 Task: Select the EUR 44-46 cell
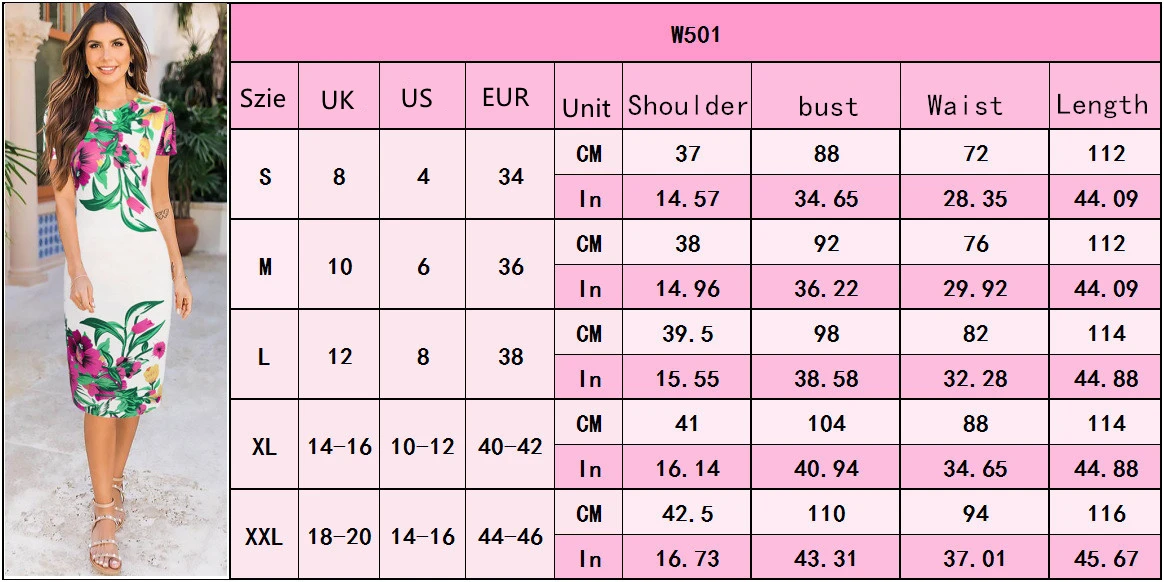(x=510, y=536)
